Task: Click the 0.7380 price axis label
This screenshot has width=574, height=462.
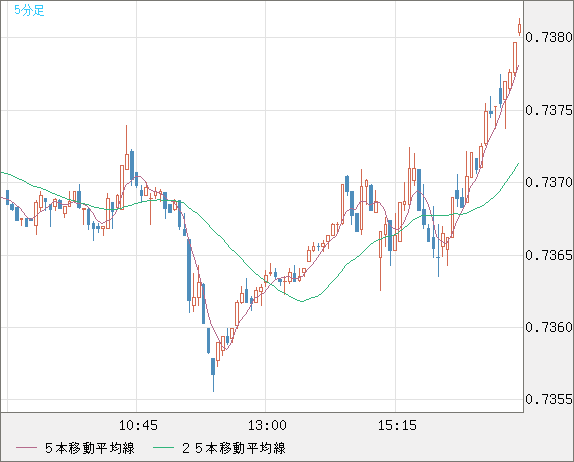Action: pos(549,37)
